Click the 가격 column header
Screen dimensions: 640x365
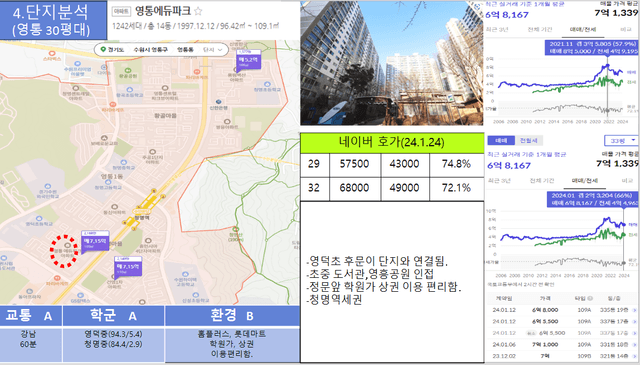(545, 298)
